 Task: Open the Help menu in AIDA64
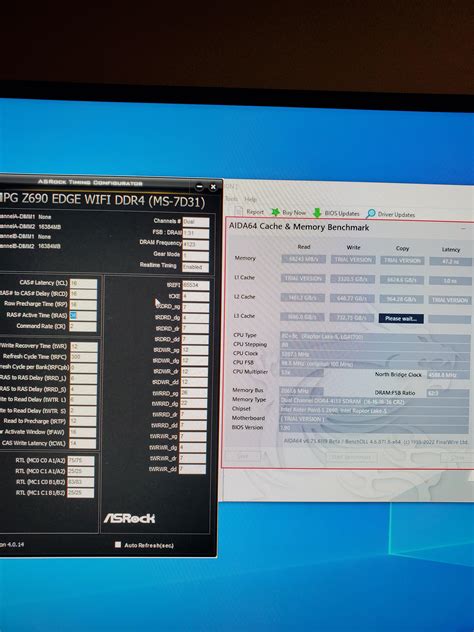tap(250, 199)
